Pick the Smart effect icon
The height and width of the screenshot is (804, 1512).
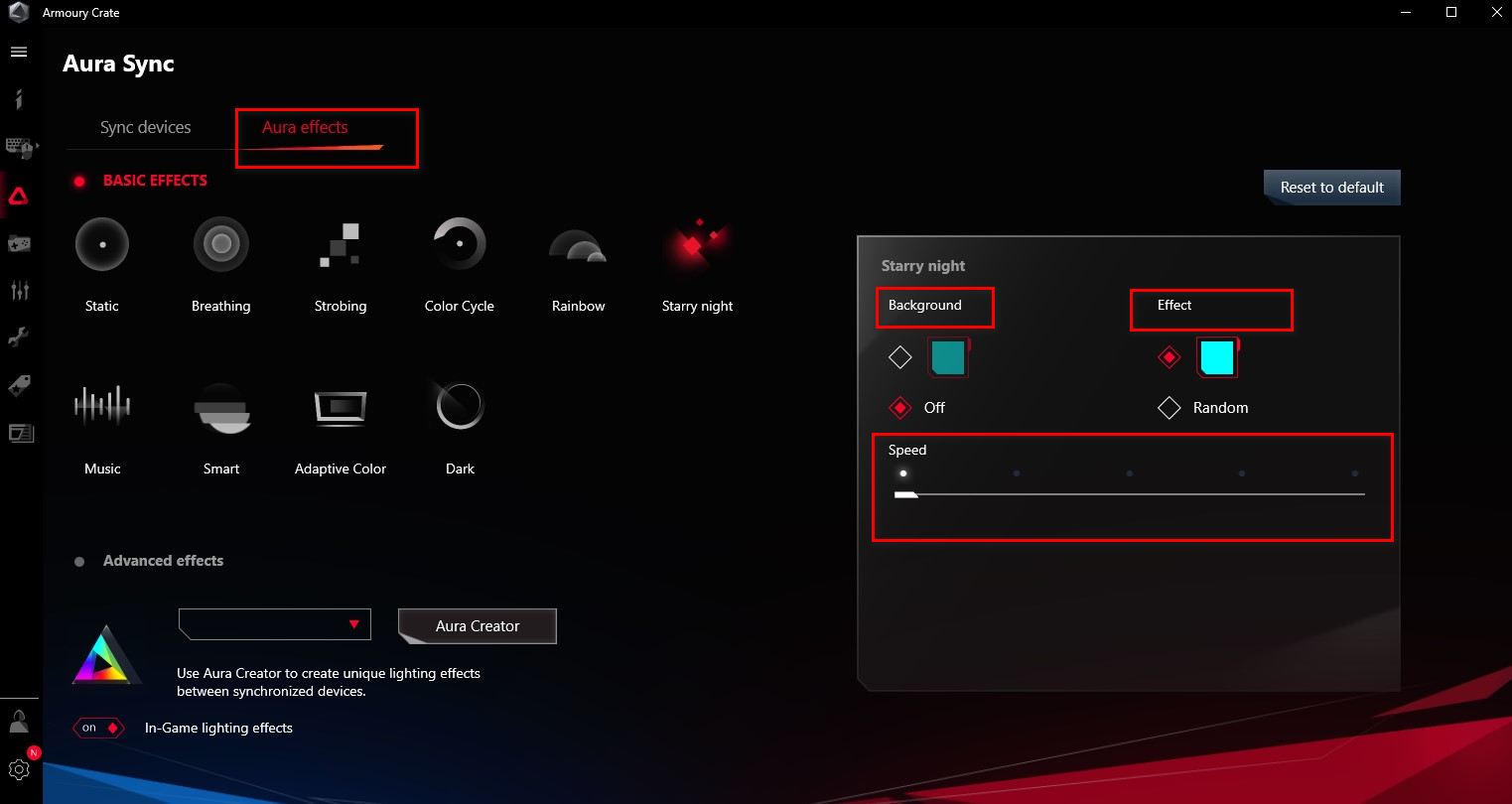point(221,407)
